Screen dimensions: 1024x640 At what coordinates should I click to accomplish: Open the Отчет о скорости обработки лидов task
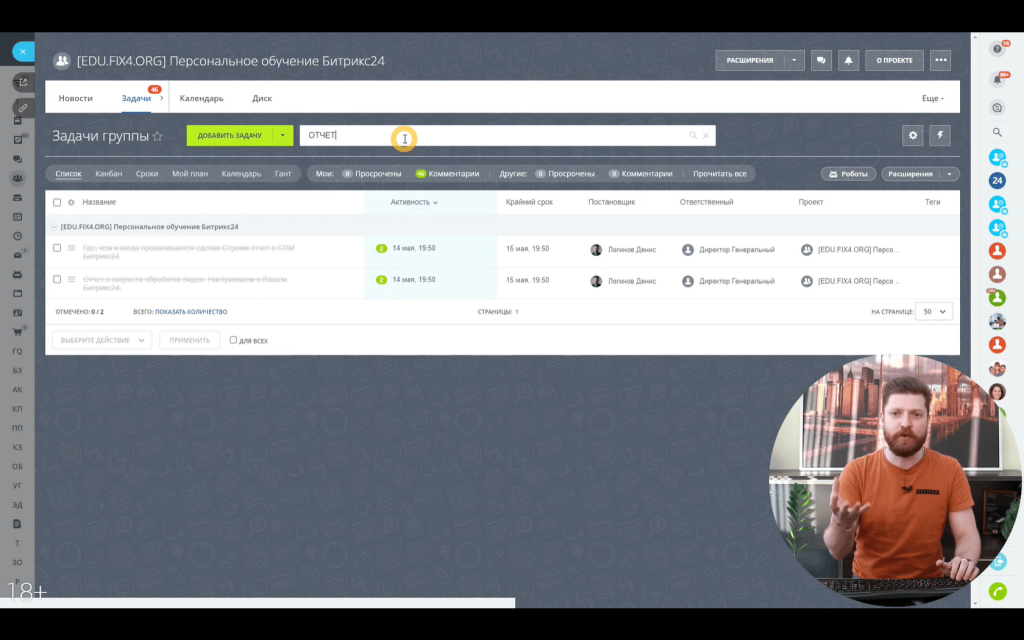click(x=185, y=283)
